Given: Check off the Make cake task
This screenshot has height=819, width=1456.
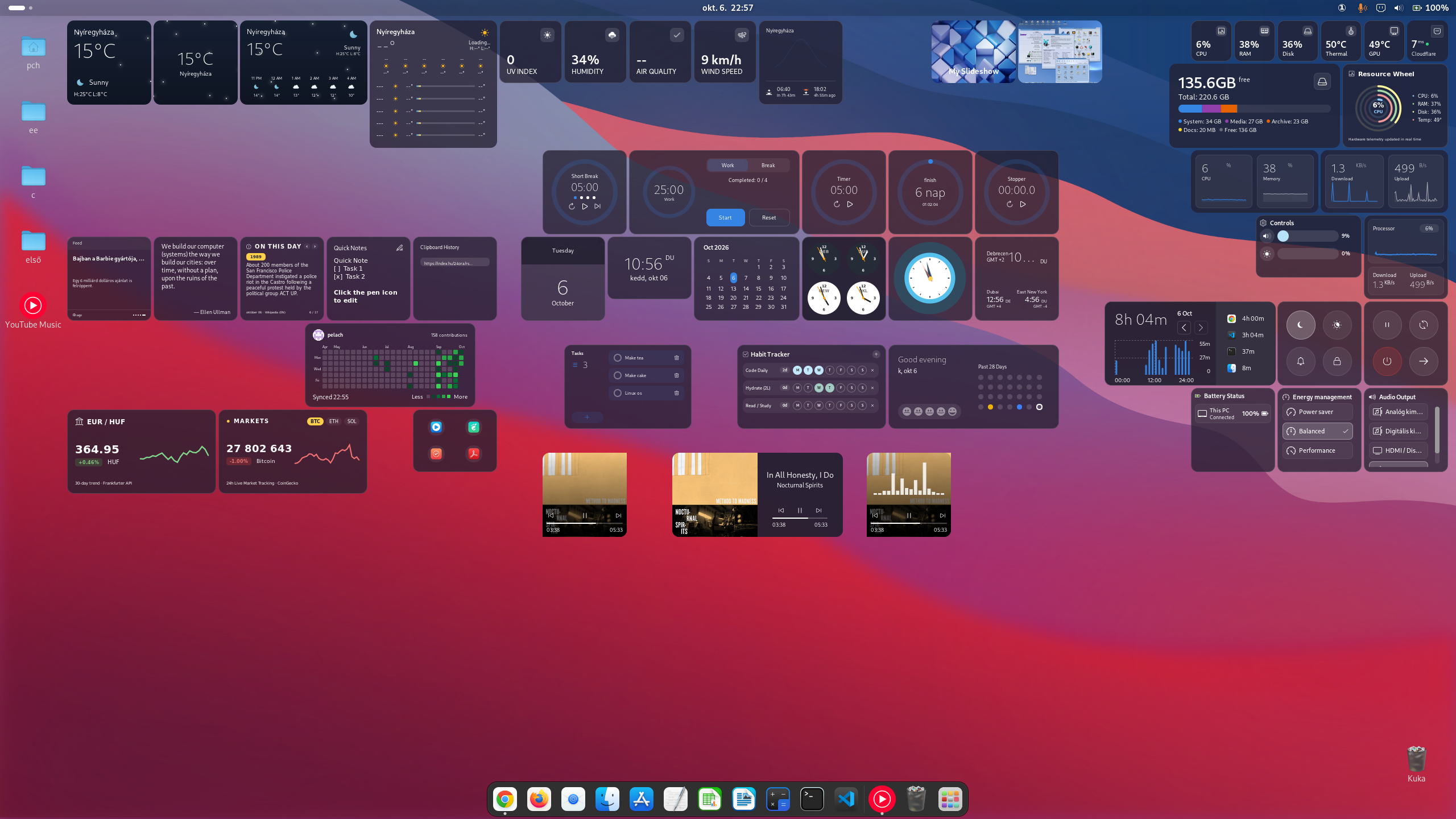Looking at the screenshot, I should click(617, 375).
